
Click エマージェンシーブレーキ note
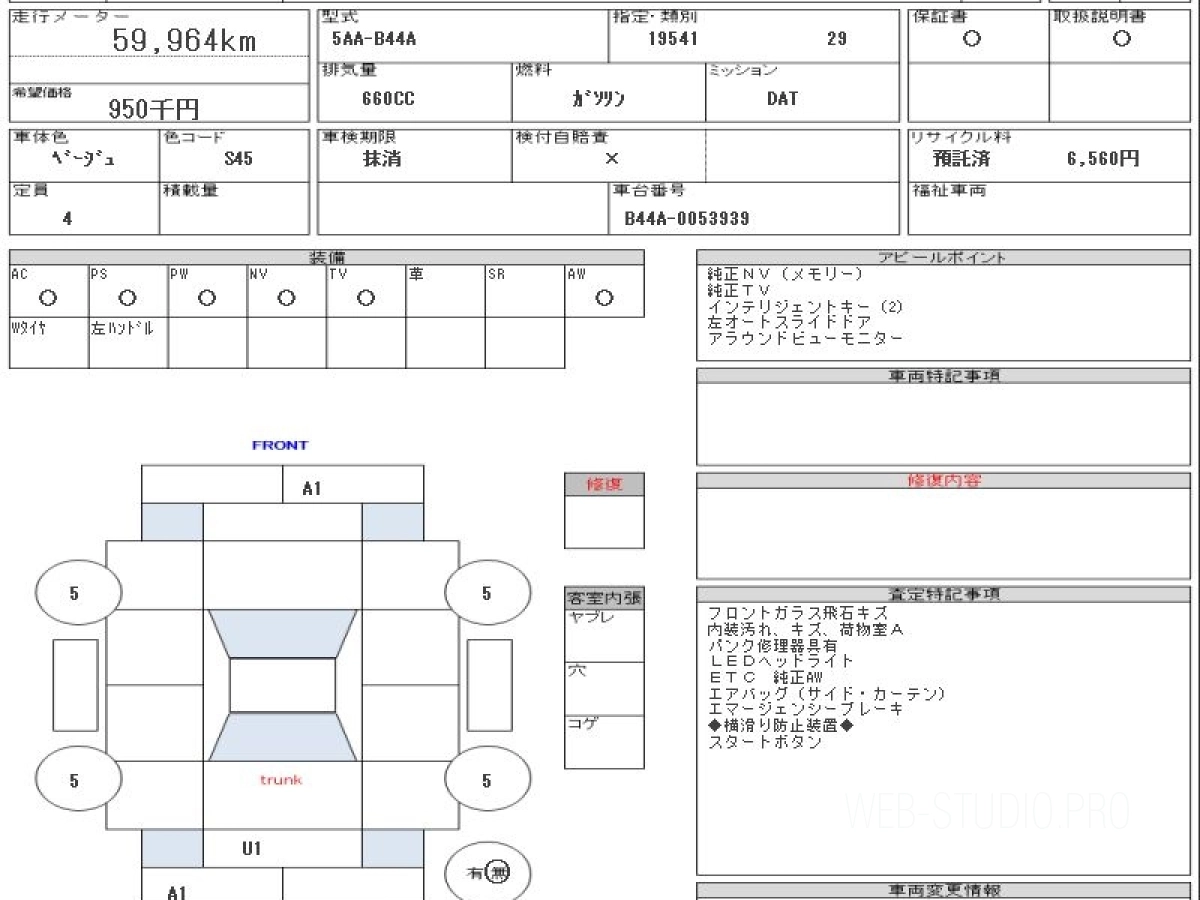[x=805, y=710]
